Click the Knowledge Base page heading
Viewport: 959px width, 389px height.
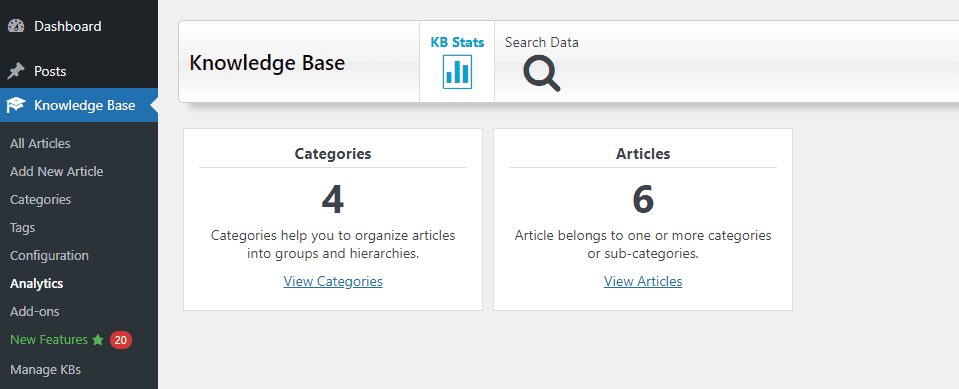pyautogui.click(x=267, y=62)
